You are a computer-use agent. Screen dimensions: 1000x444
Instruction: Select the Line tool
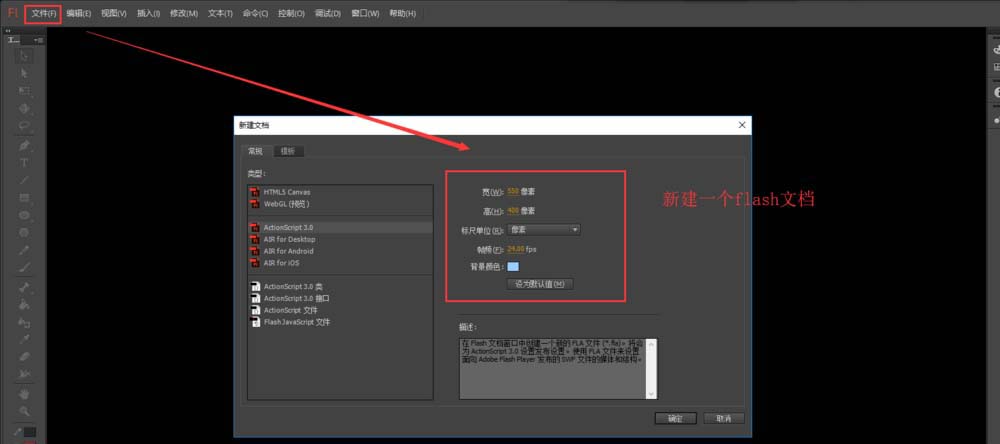[24, 181]
